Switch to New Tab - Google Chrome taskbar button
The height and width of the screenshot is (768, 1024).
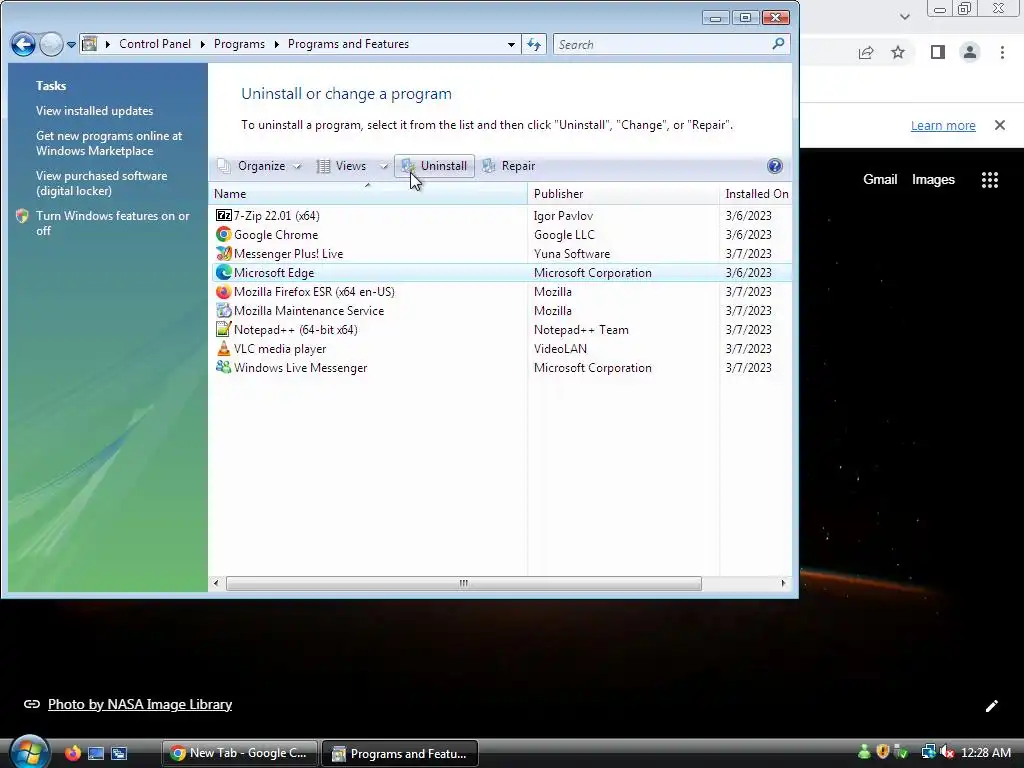coord(240,753)
